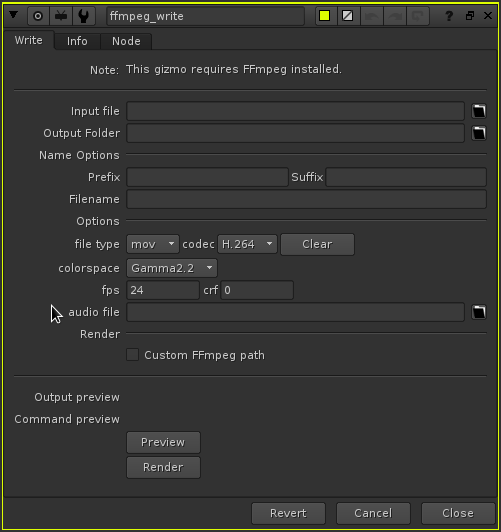Click the Input file text field

click(295, 111)
